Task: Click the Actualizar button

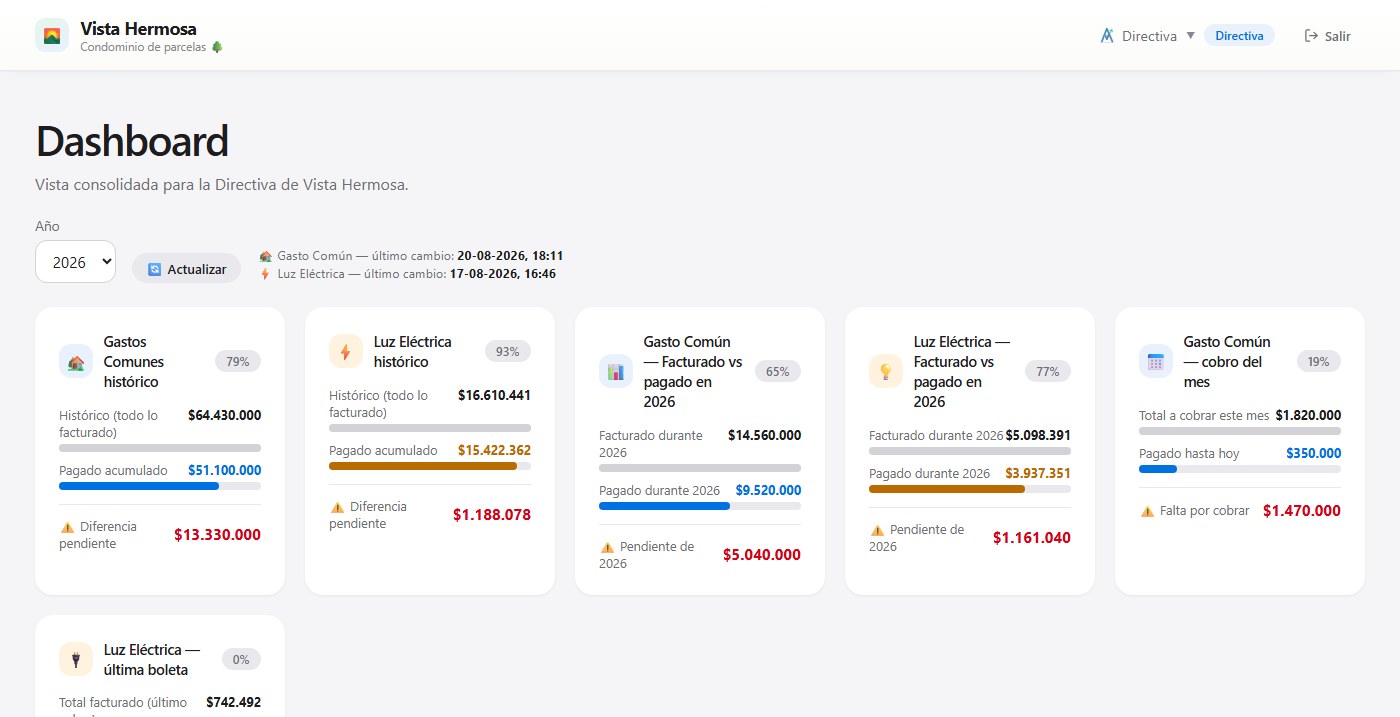Action: [186, 269]
